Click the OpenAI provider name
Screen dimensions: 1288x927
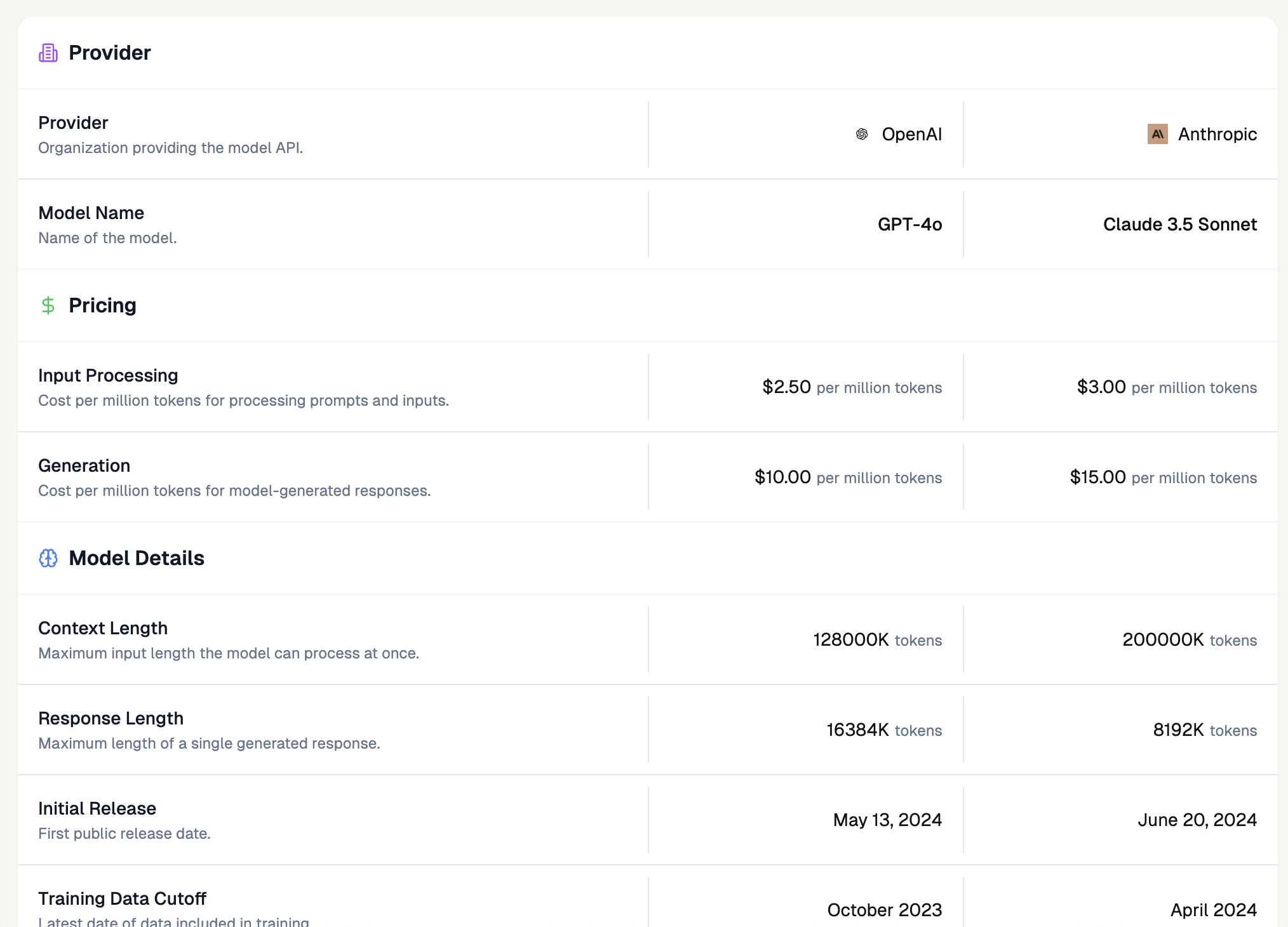click(912, 134)
